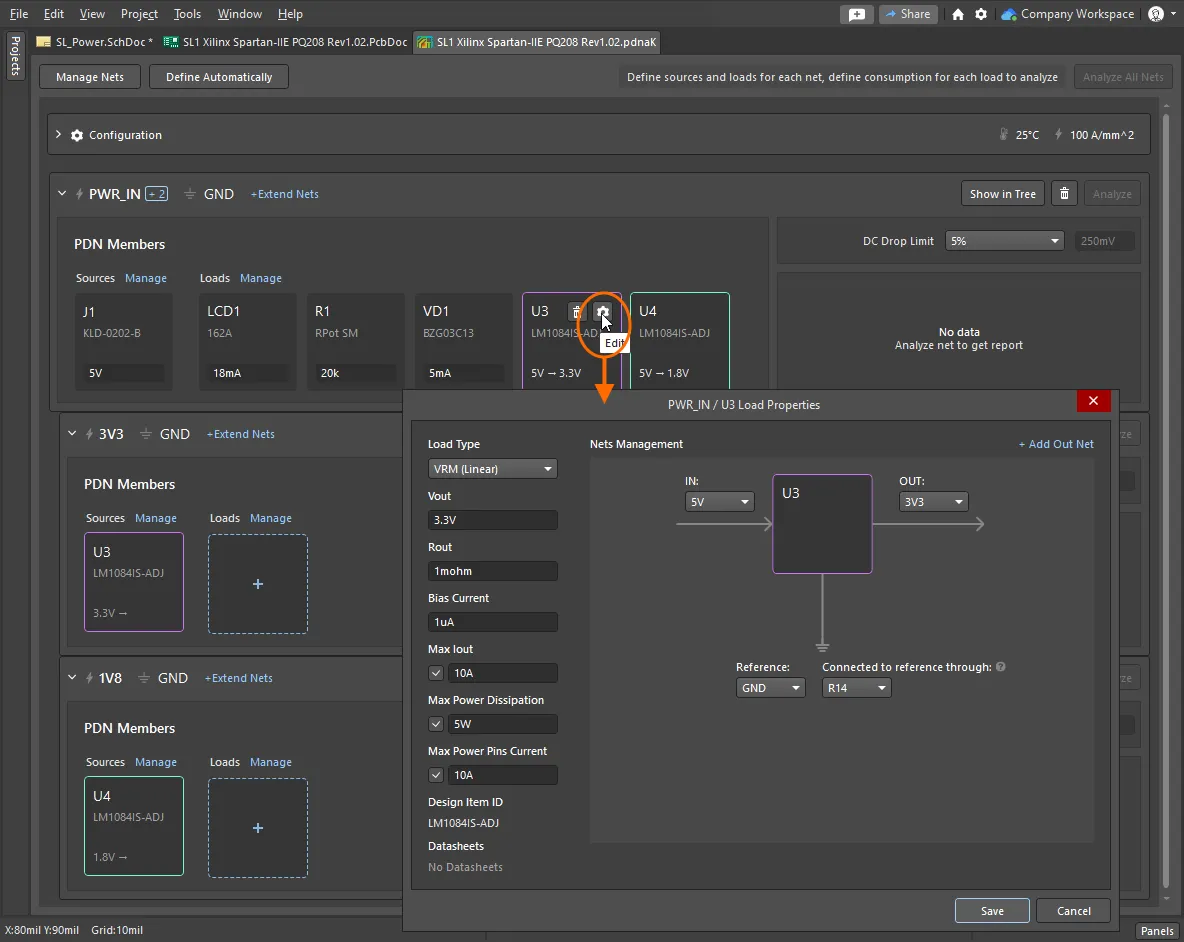
Task: Open settings gear in the top bar
Action: (x=981, y=14)
